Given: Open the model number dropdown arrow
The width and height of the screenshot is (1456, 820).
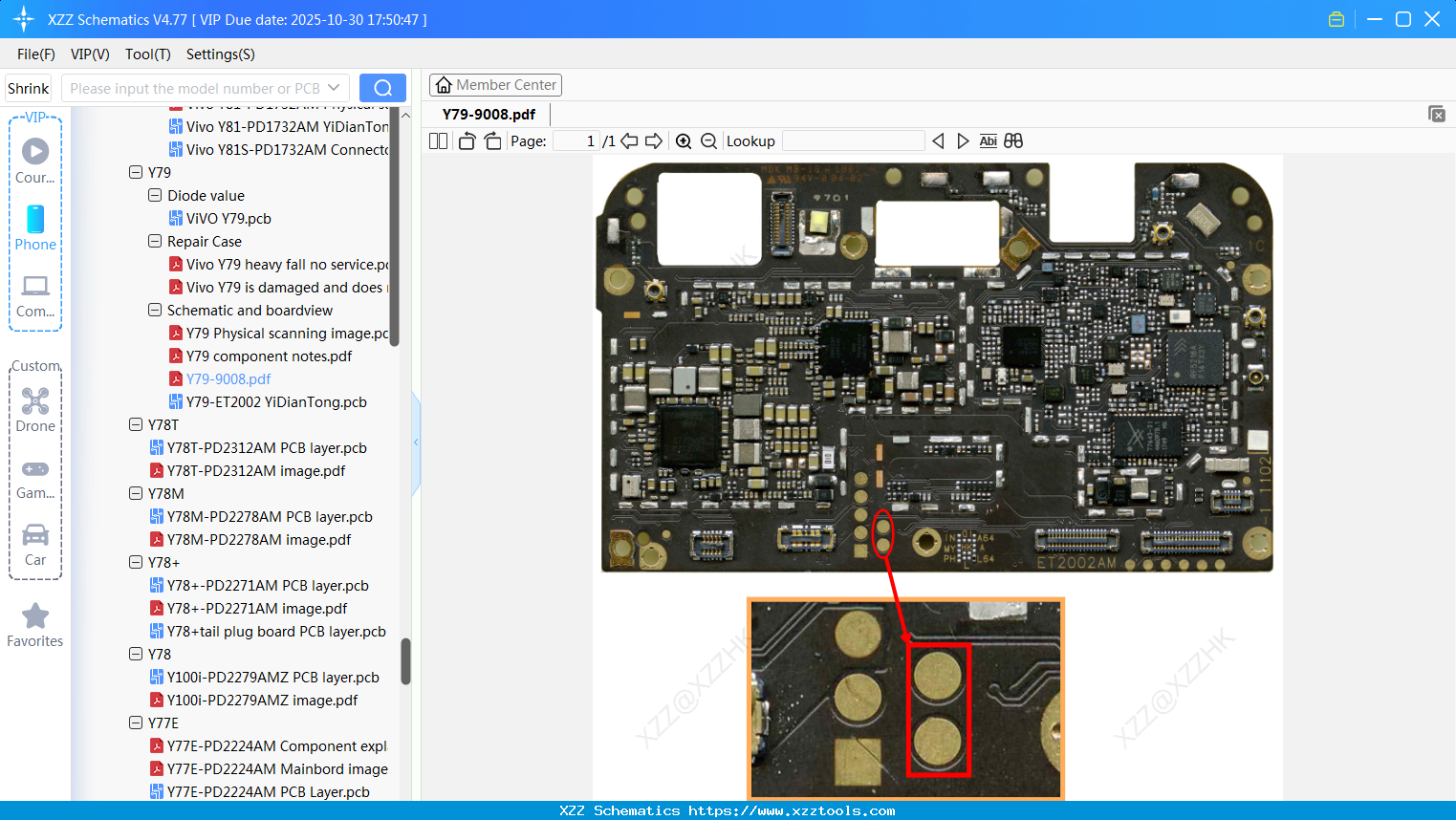Looking at the screenshot, I should [334, 88].
